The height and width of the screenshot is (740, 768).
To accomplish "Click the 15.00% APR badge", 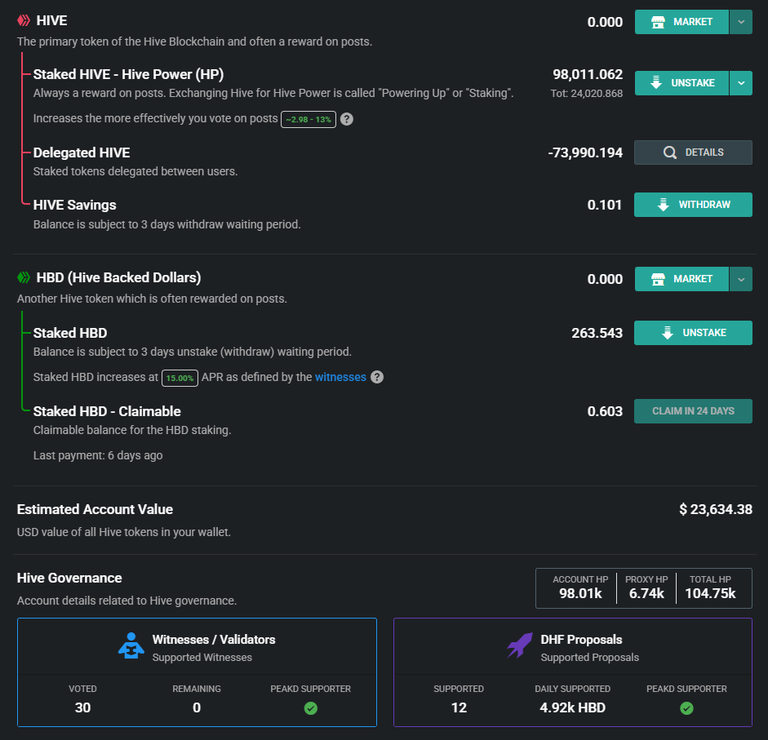I will 180,378.
